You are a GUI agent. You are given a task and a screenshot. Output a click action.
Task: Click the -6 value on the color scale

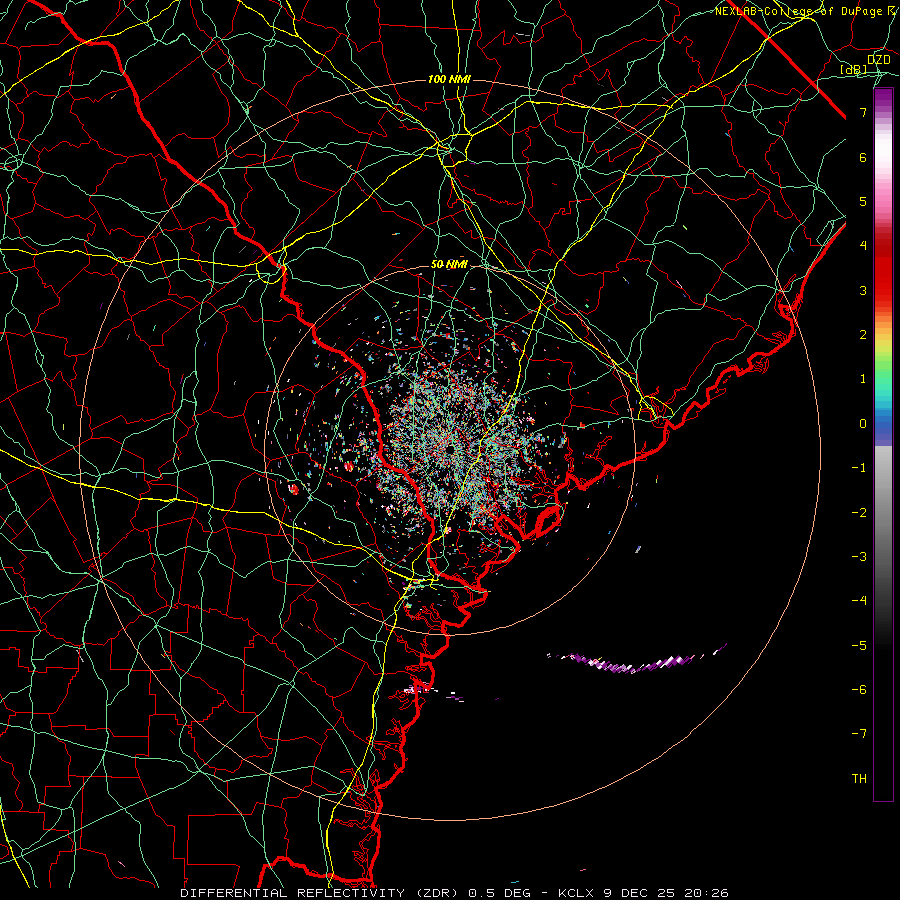click(x=859, y=690)
